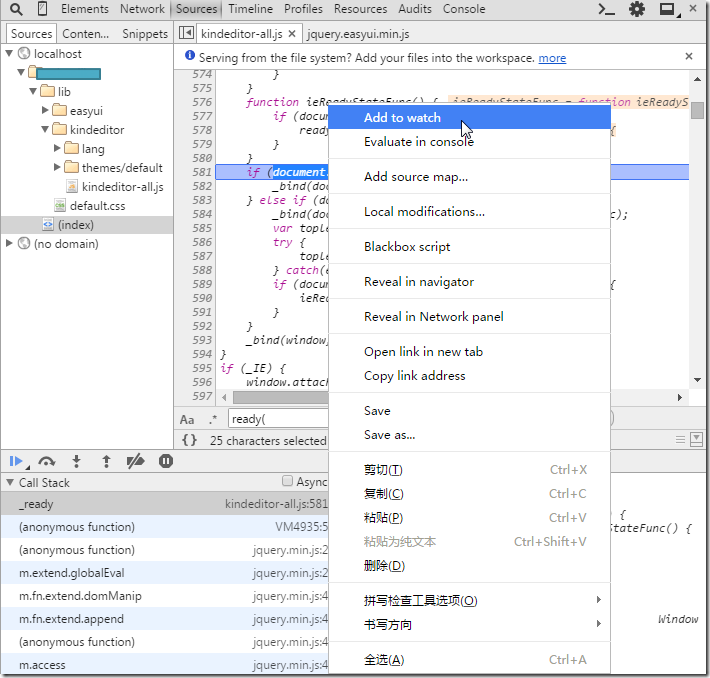Viewport: 710px width, 678px height.
Task: Choose Evaluate in console
Action: pyautogui.click(x=470, y=142)
